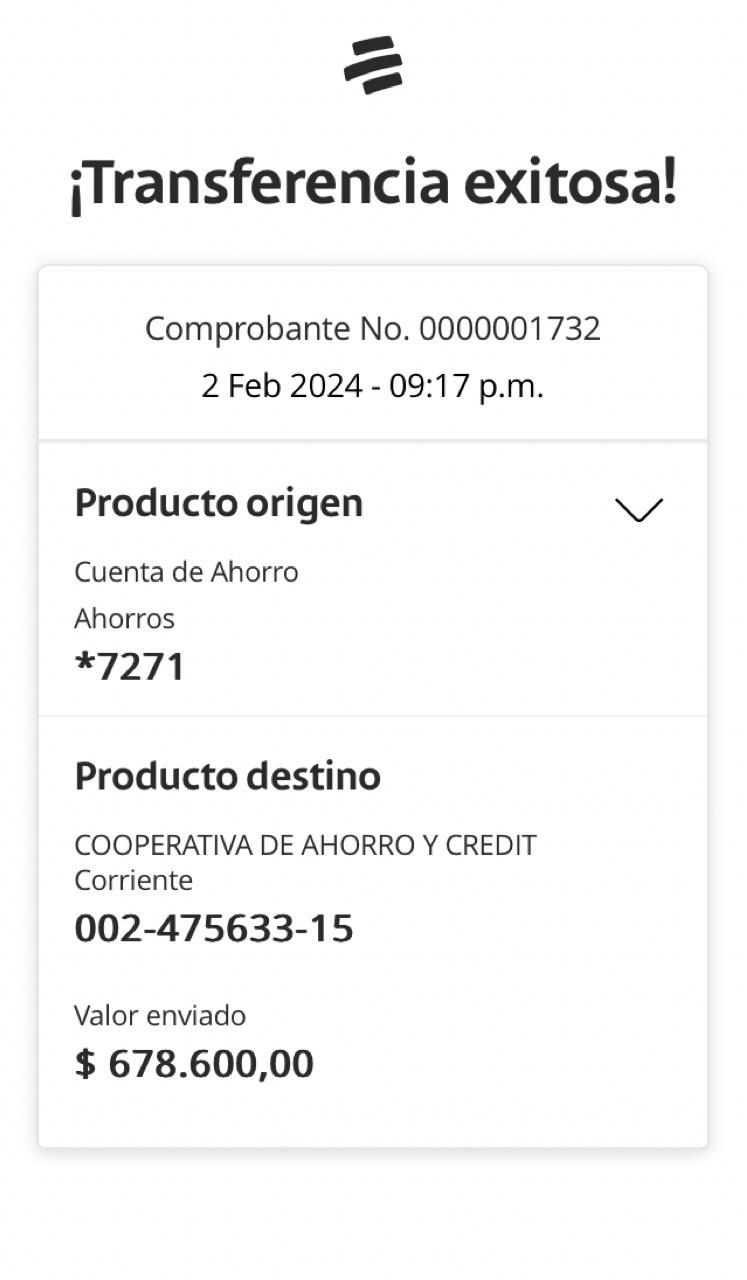Click the Valor enviado label
Viewport: 747px width, 1280px height.
[x=160, y=1016]
